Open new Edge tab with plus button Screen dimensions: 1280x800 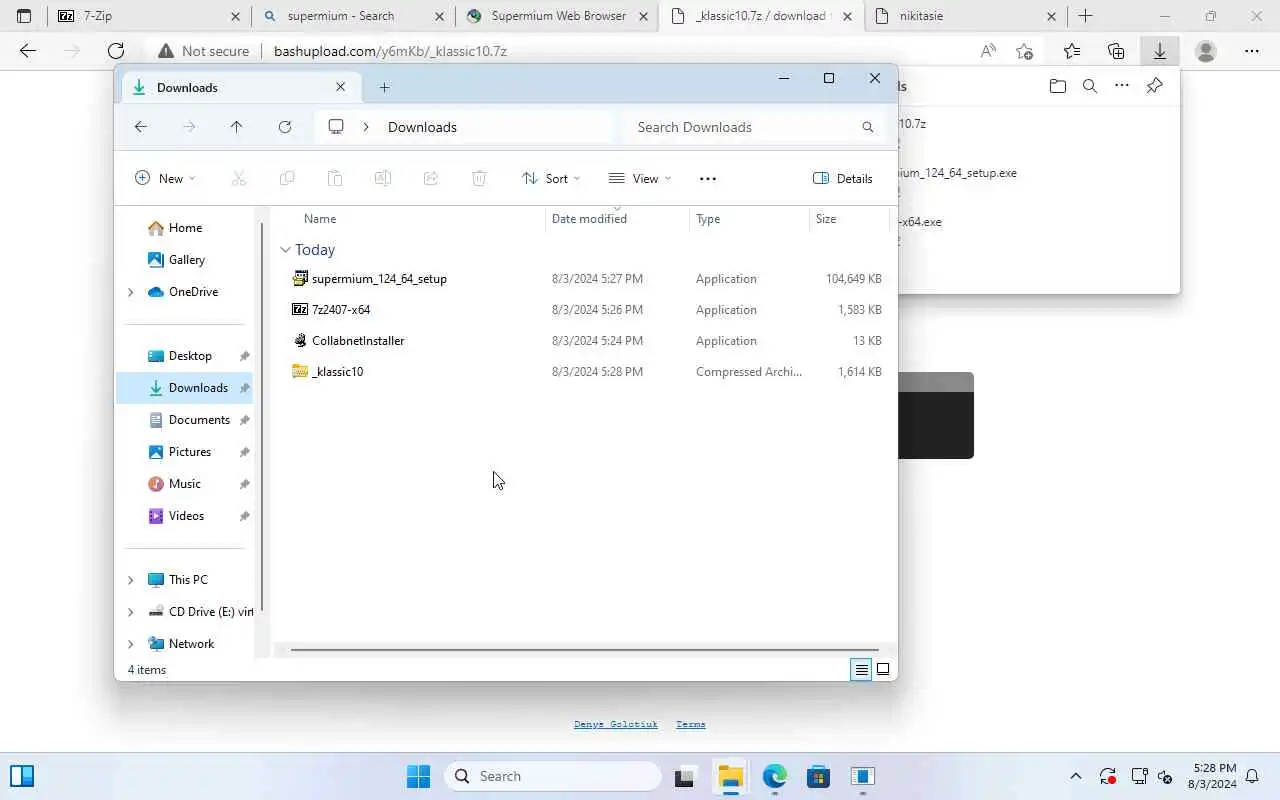click(x=1086, y=16)
